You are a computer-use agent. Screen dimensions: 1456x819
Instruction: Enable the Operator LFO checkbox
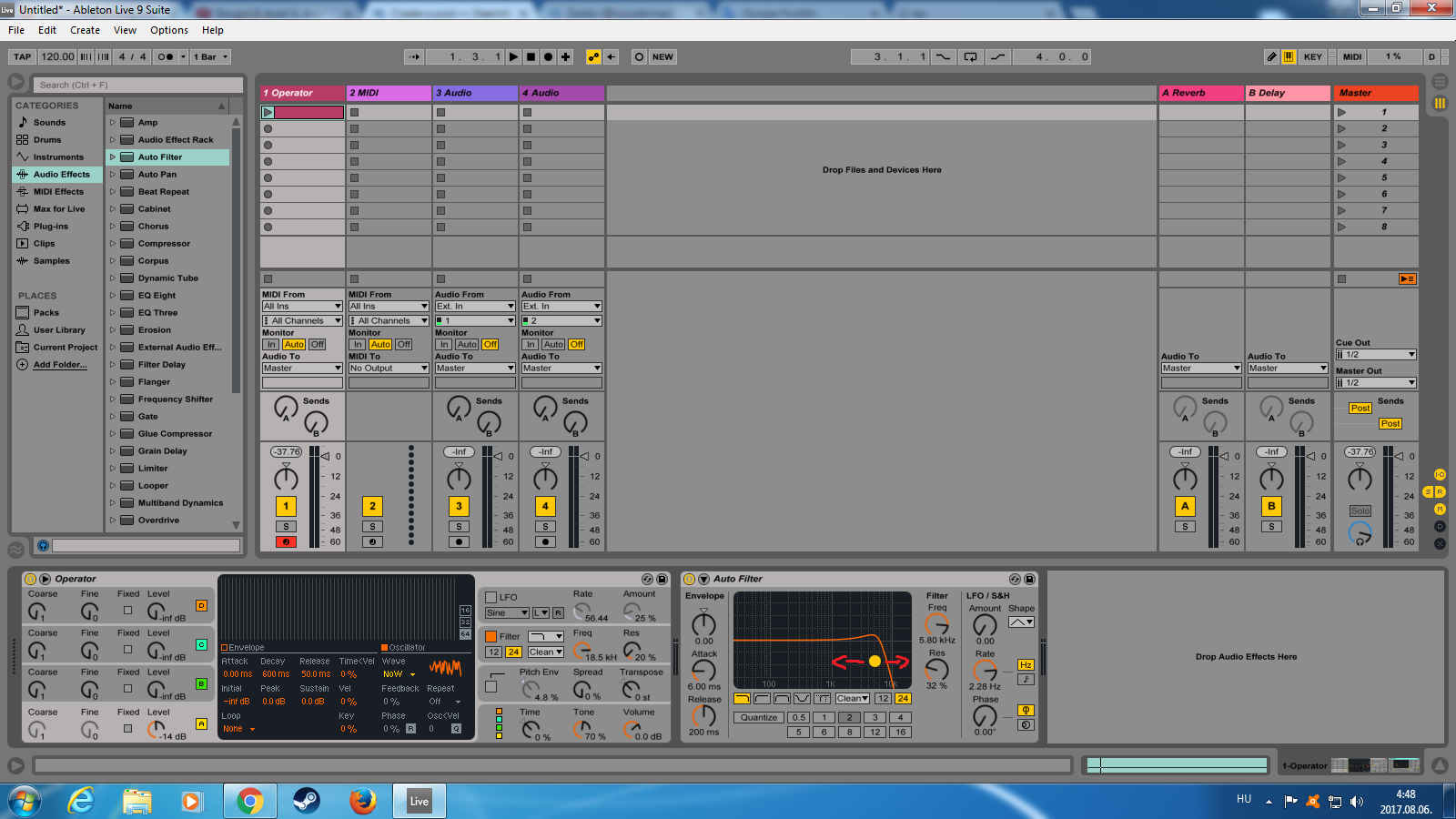tap(491, 598)
